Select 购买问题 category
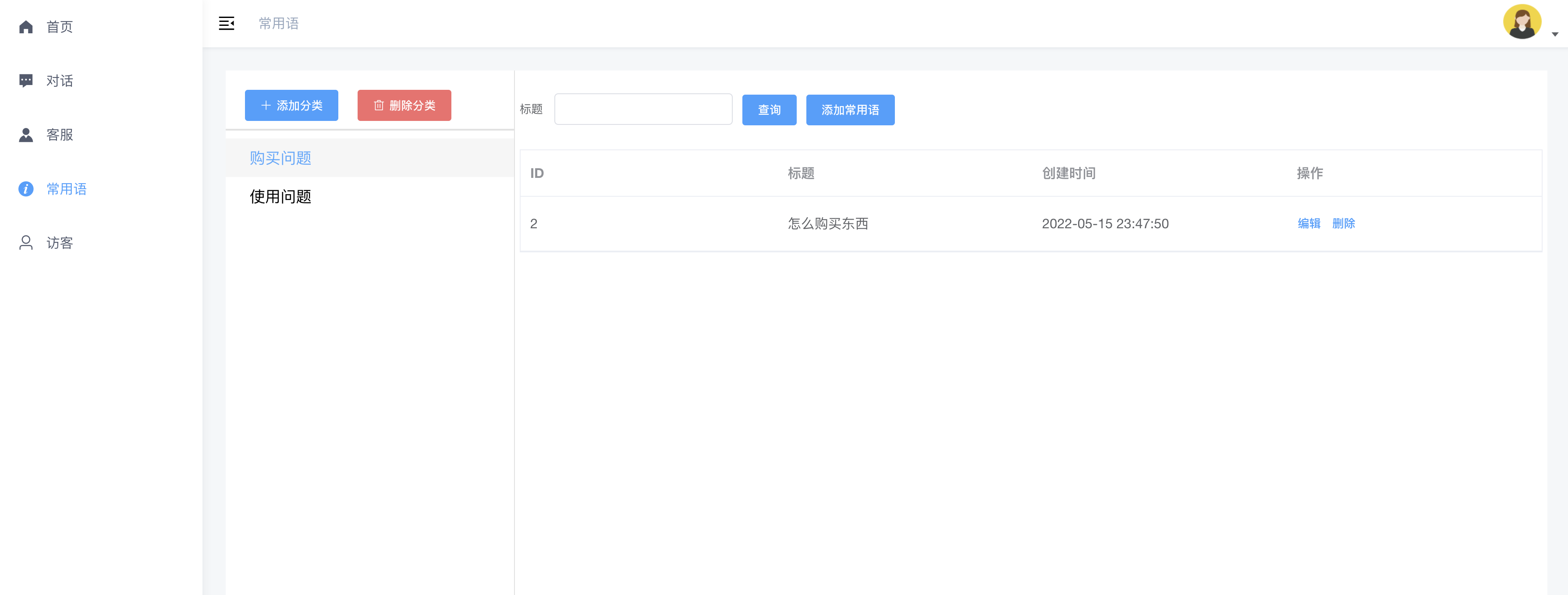Screen dimensions: 1568x595 (280, 158)
